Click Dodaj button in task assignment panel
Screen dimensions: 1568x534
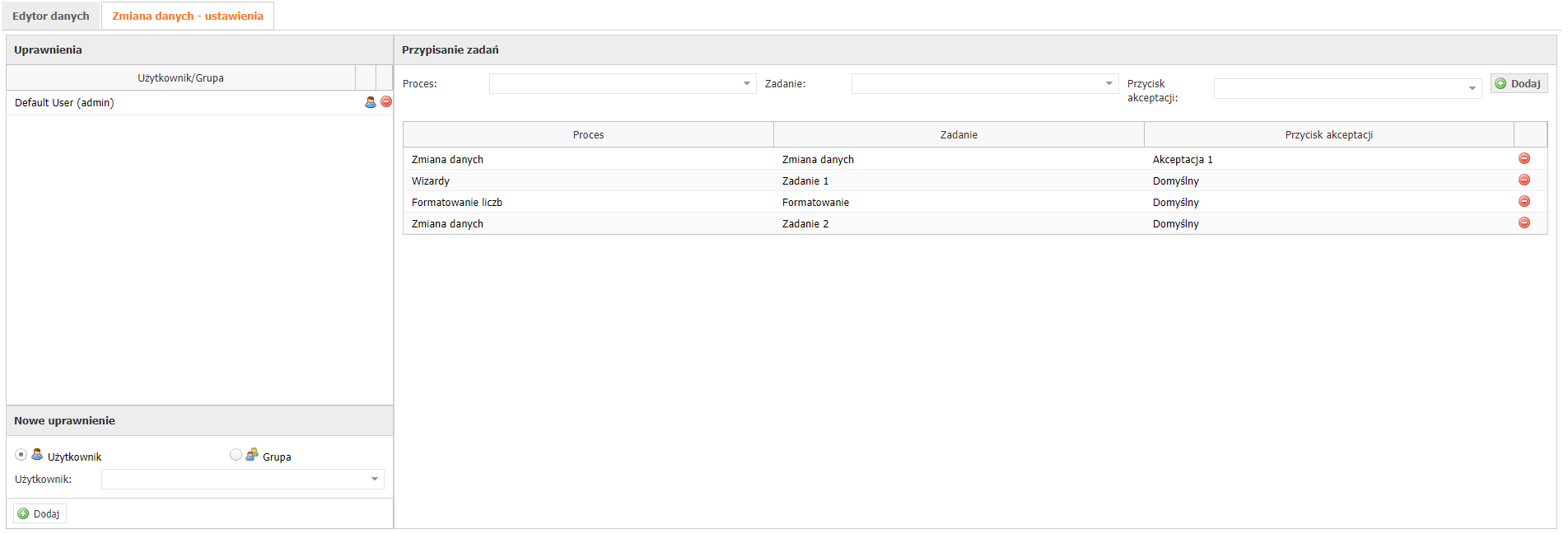click(1519, 84)
